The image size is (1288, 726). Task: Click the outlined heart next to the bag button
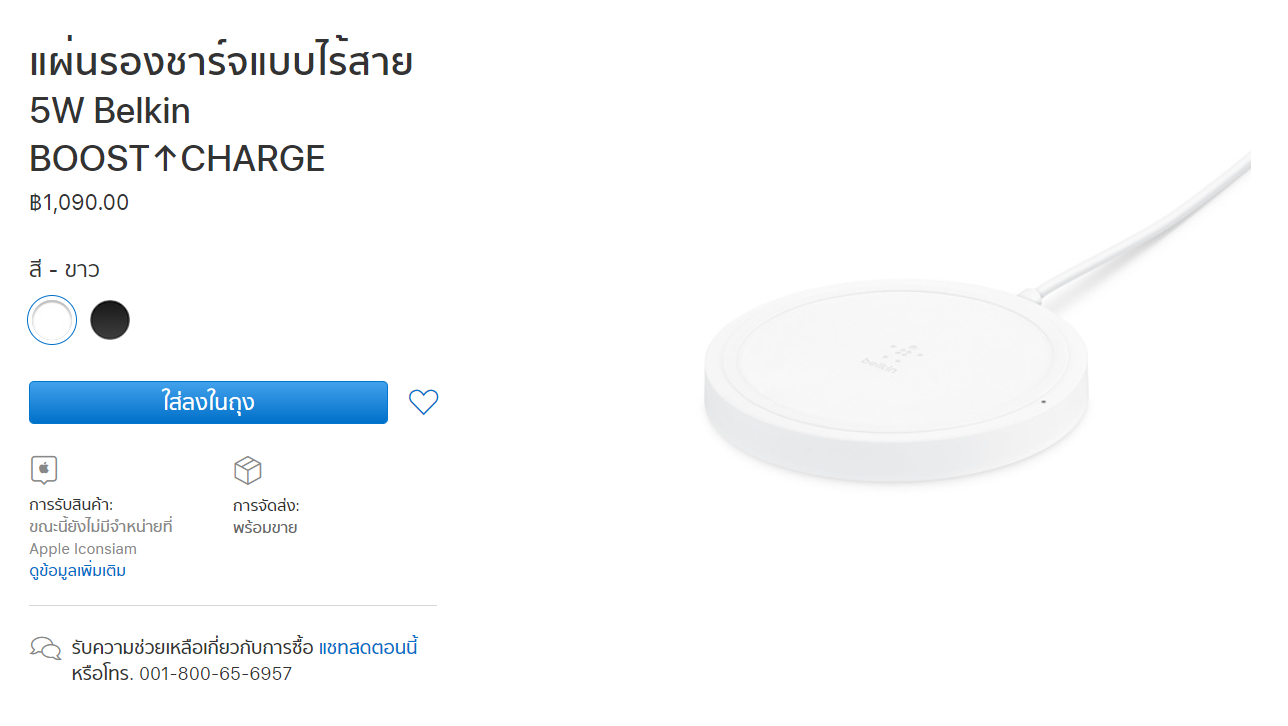click(423, 401)
